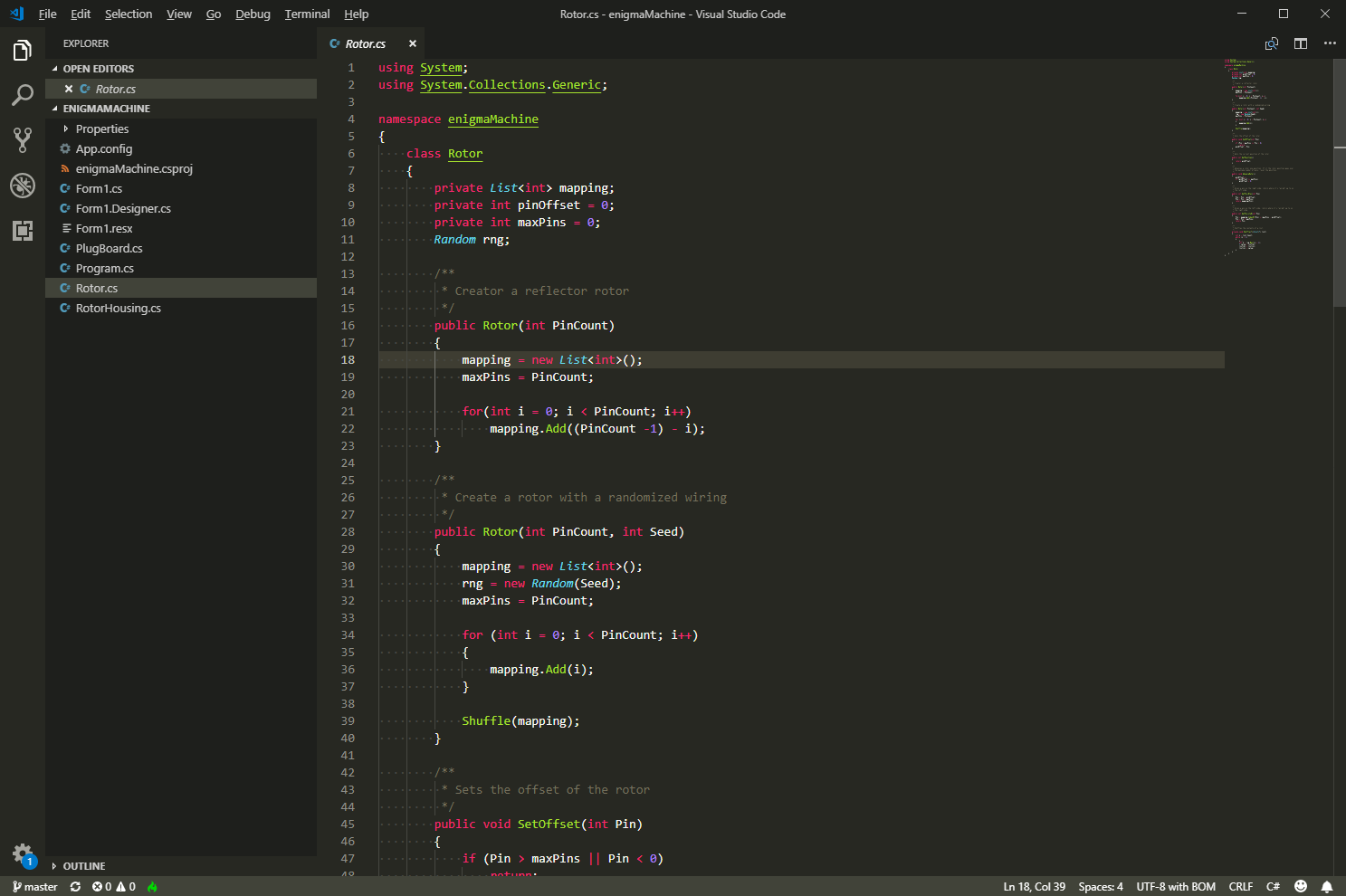The height and width of the screenshot is (896, 1346).
Task: Send feedback via smiley icon
Action: [x=1301, y=887]
